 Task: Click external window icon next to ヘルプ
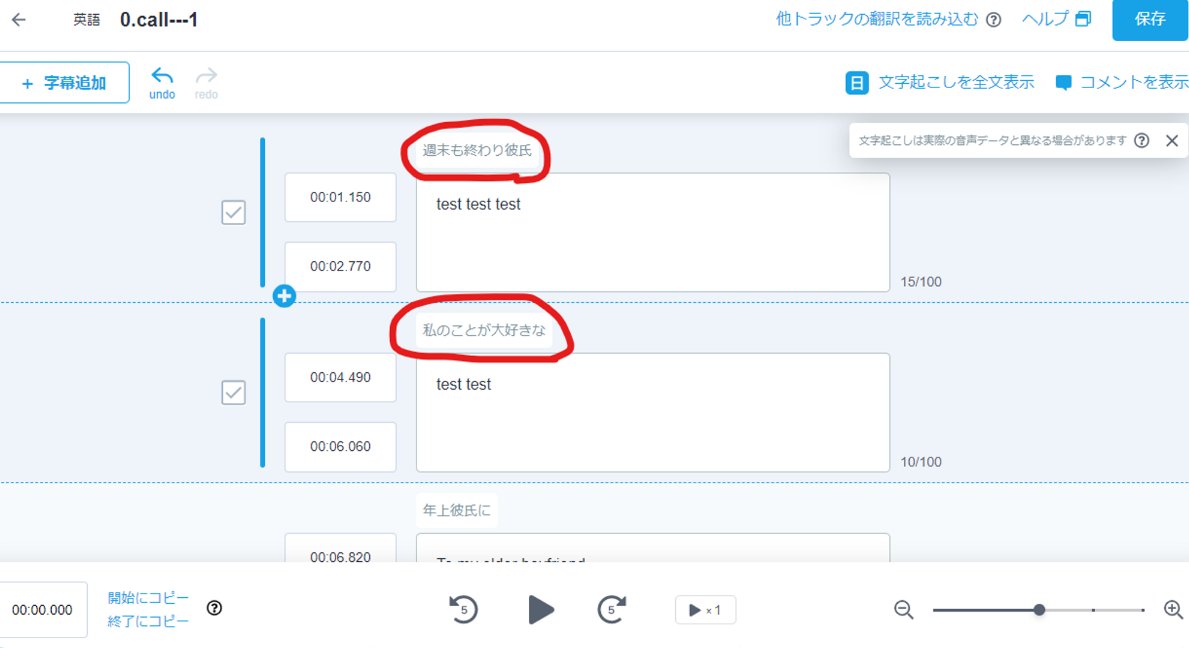[1084, 19]
